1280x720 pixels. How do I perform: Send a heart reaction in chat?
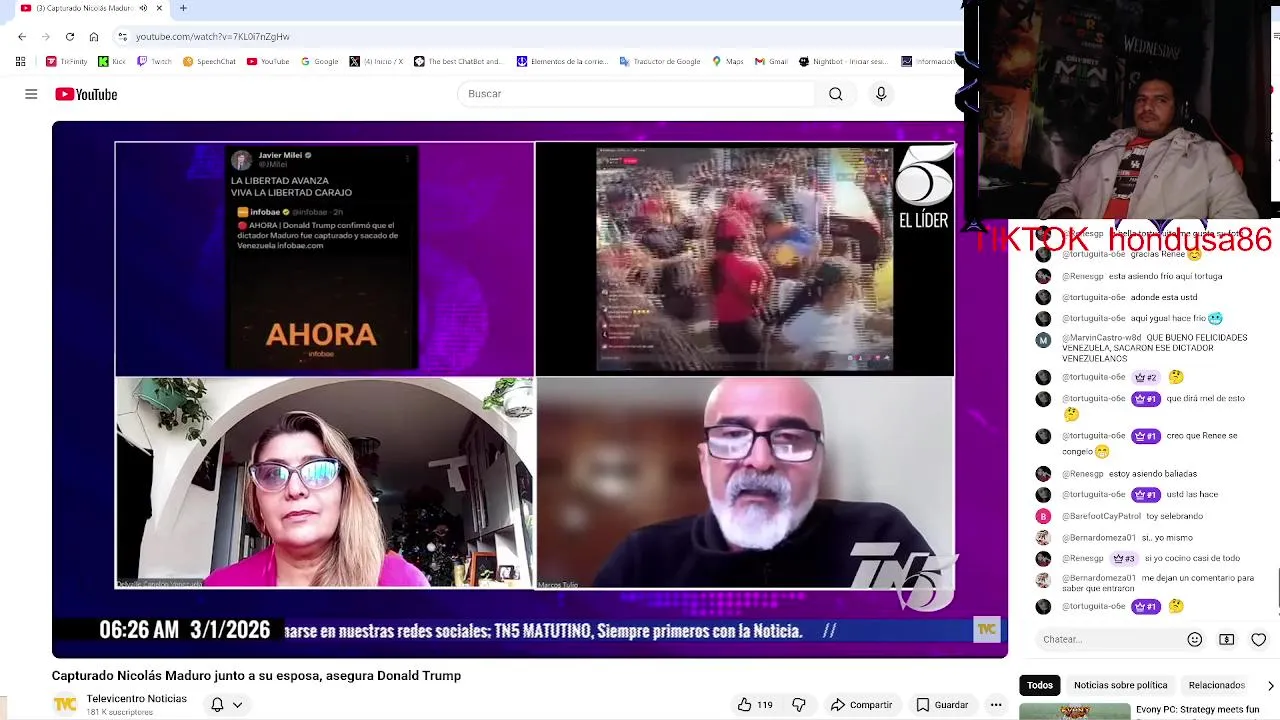point(1259,639)
